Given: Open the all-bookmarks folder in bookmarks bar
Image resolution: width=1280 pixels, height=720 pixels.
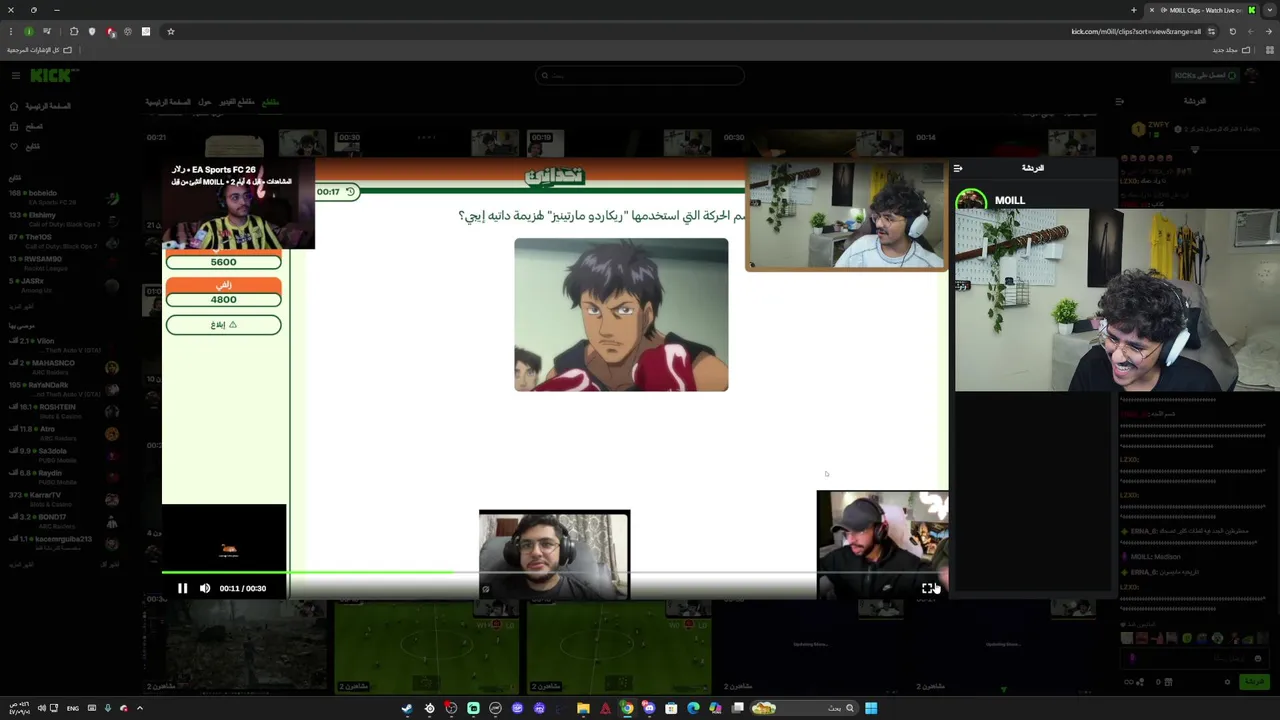Looking at the screenshot, I should click(40, 50).
